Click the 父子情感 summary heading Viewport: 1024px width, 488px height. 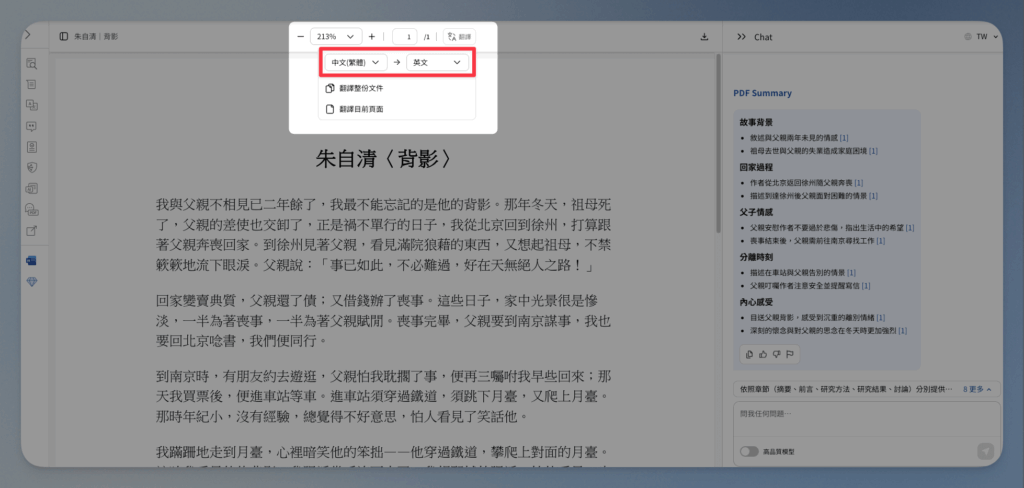[x=756, y=212]
